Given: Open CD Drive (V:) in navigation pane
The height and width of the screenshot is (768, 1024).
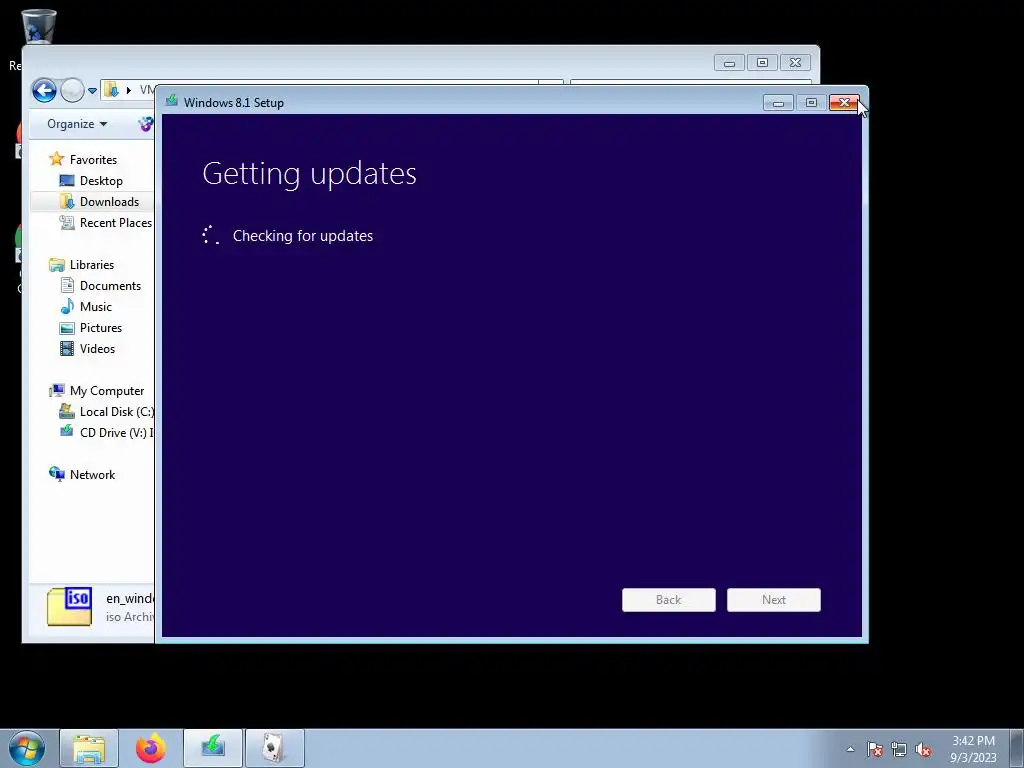Looking at the screenshot, I should (116, 432).
